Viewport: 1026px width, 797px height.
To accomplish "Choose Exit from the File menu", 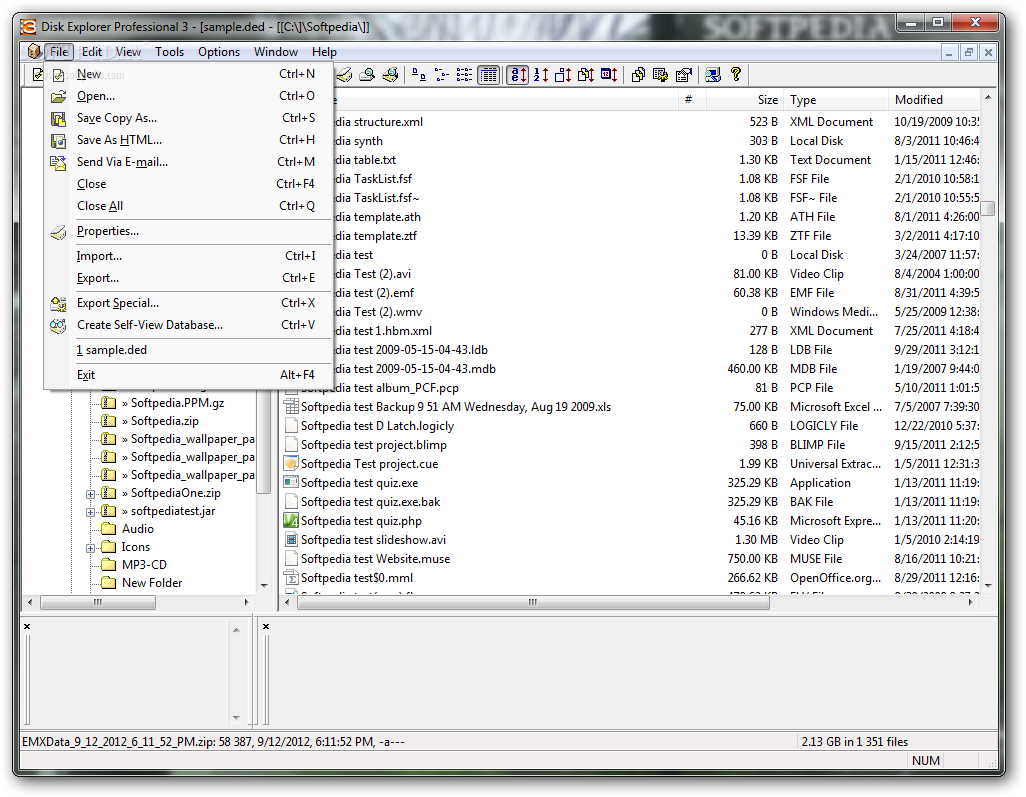I will click(188, 376).
